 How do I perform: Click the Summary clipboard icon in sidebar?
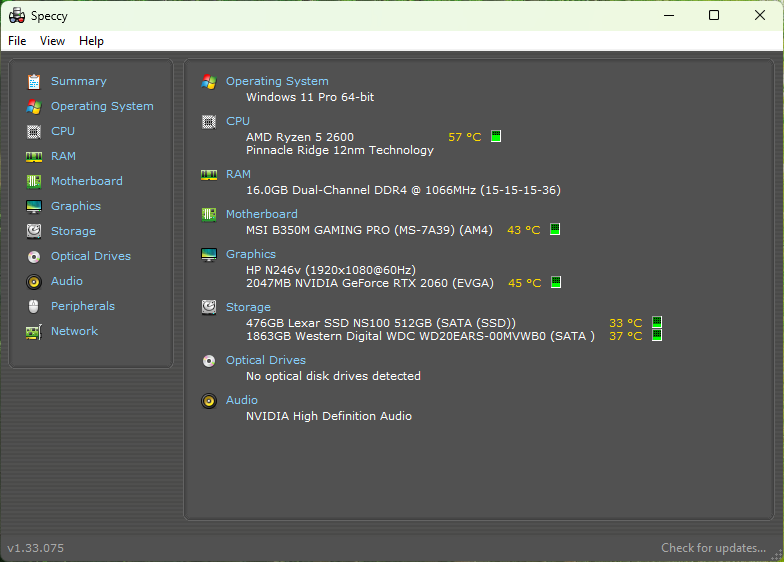(x=34, y=81)
